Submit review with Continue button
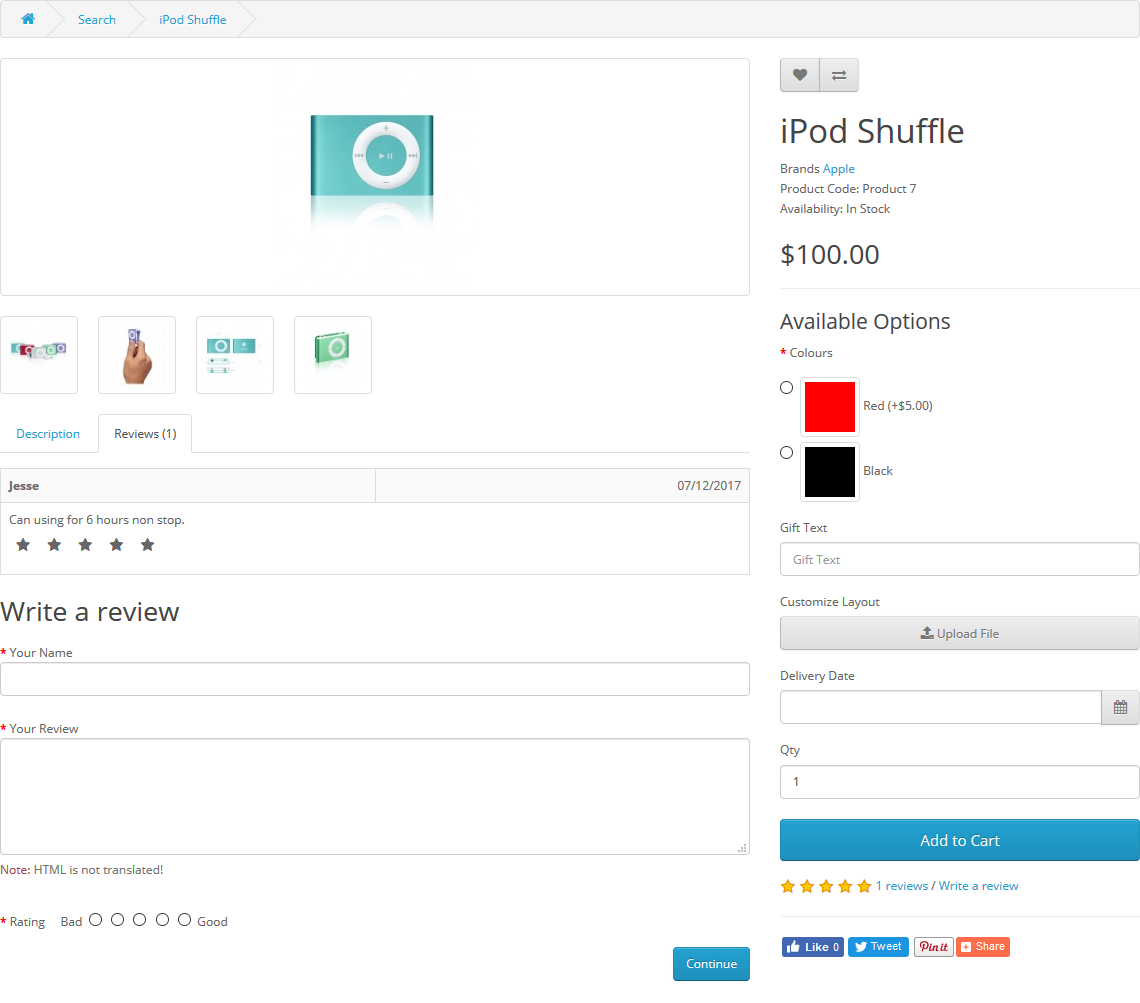 point(711,964)
